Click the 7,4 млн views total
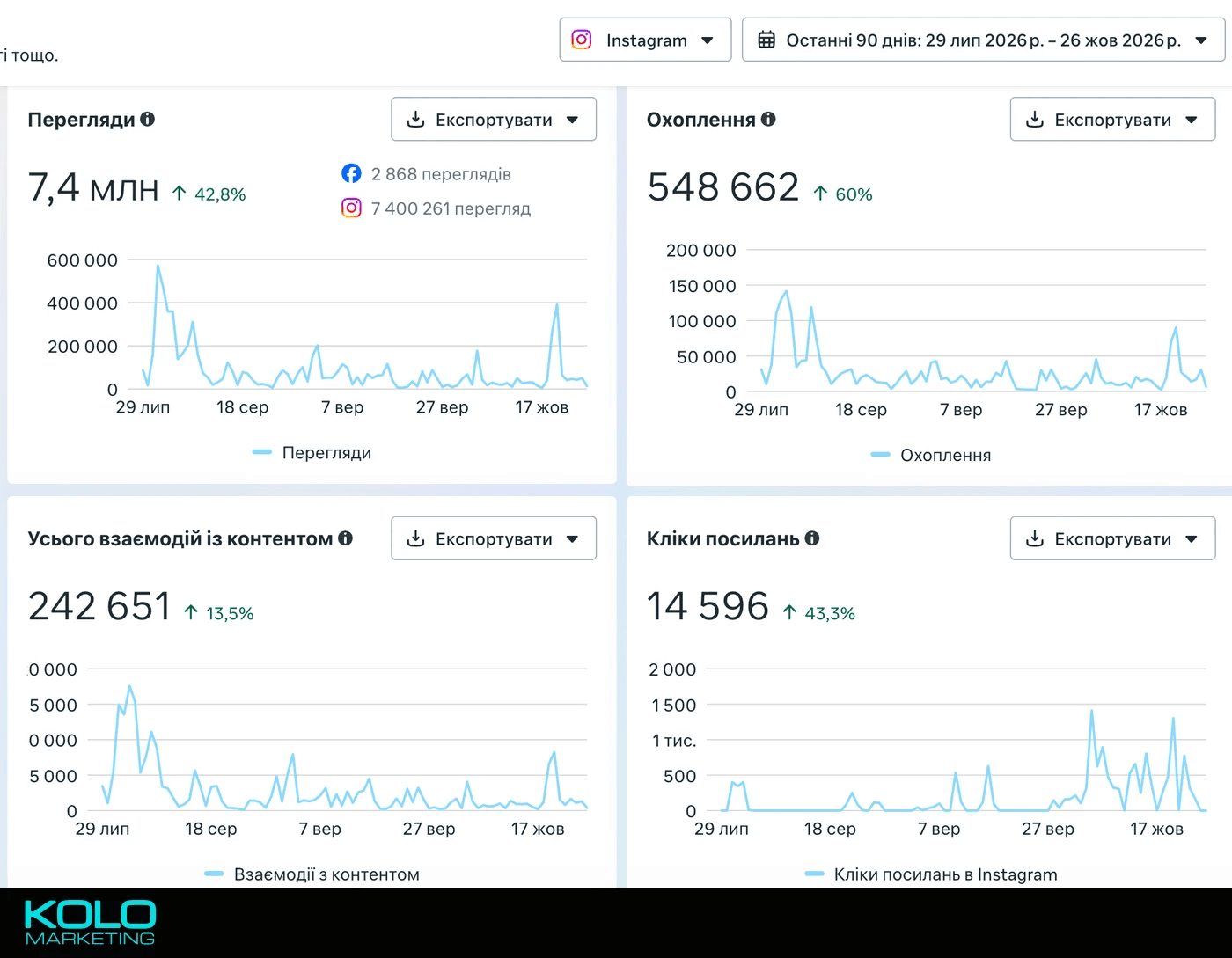The height and width of the screenshot is (958, 1232). [93, 187]
